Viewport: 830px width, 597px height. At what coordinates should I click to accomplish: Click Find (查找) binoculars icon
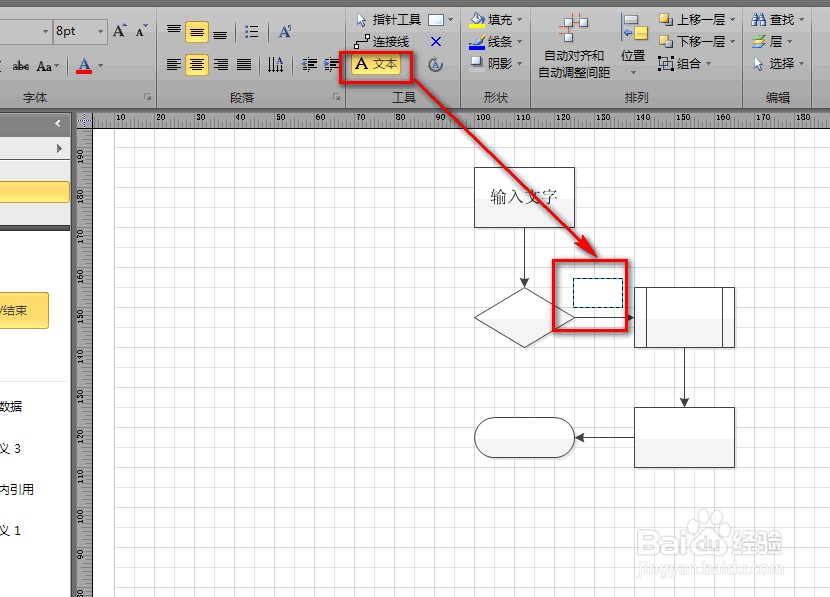[759, 20]
